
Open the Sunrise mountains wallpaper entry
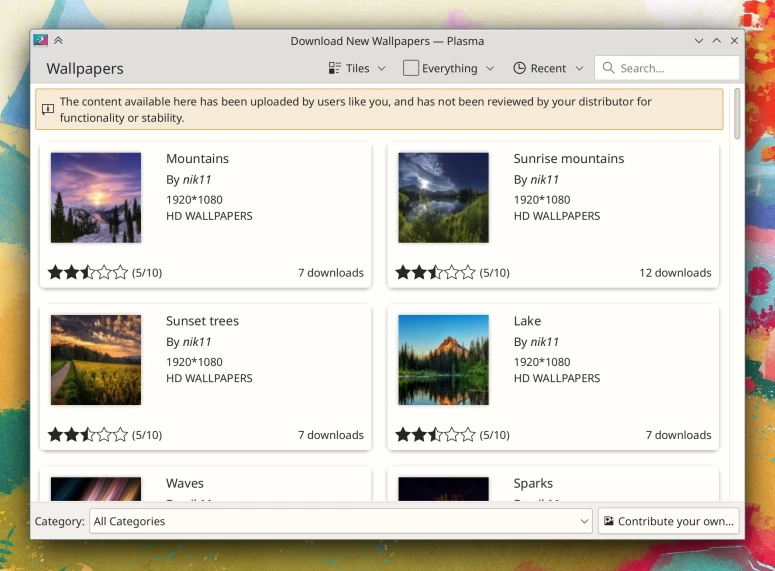[568, 159]
